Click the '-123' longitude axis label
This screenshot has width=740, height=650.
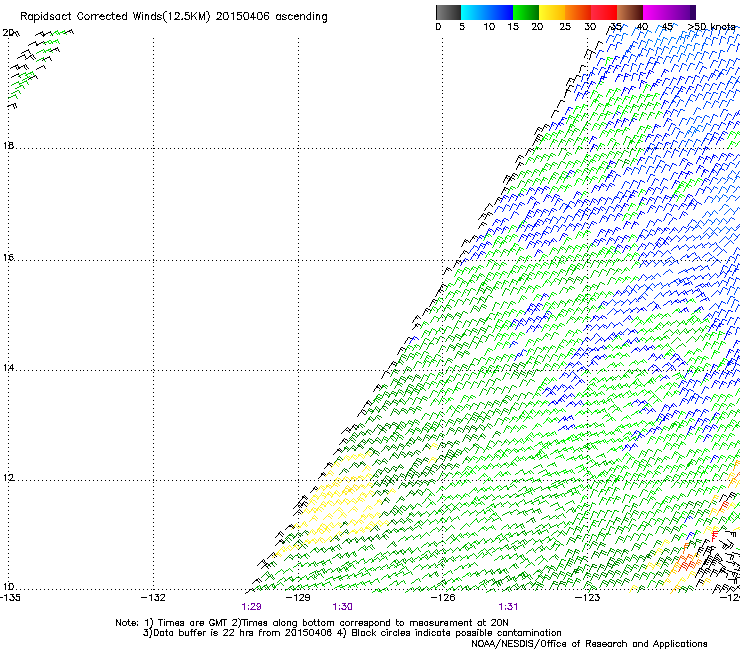588,598
